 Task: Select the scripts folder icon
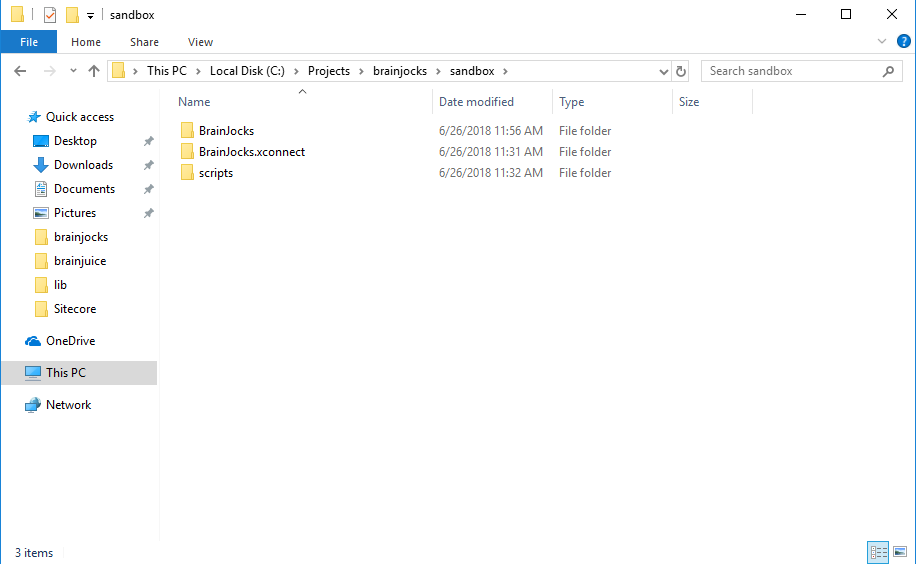(187, 172)
